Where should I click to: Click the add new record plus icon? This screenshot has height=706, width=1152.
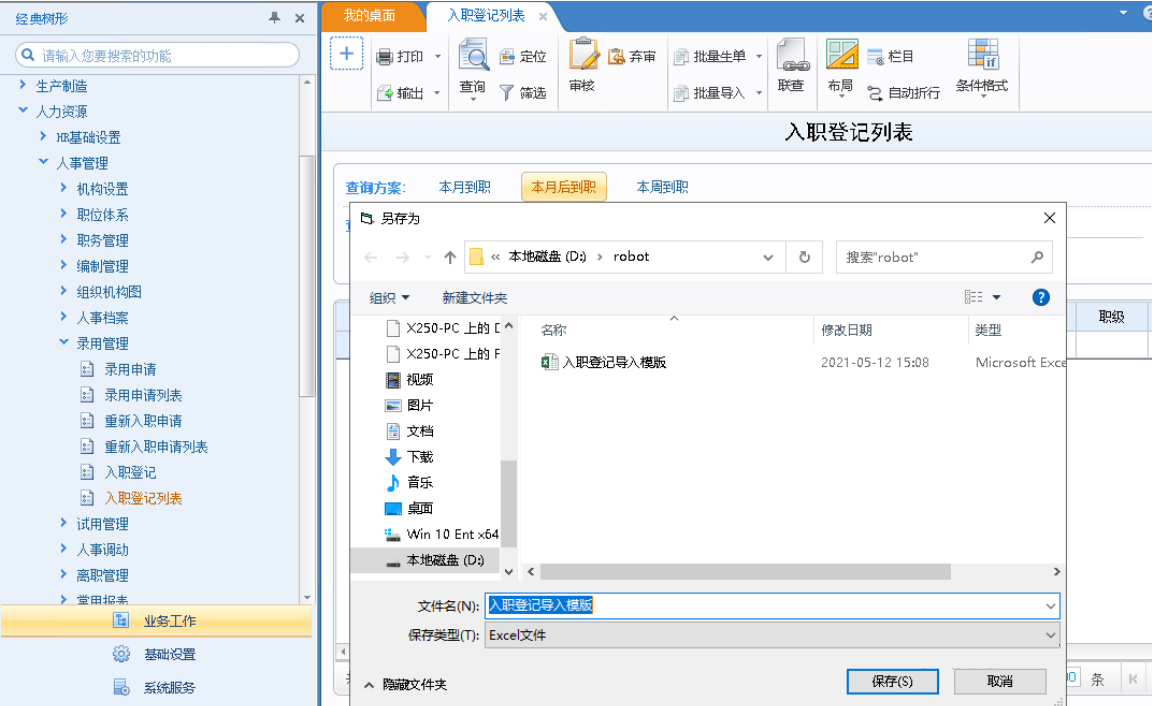346,54
